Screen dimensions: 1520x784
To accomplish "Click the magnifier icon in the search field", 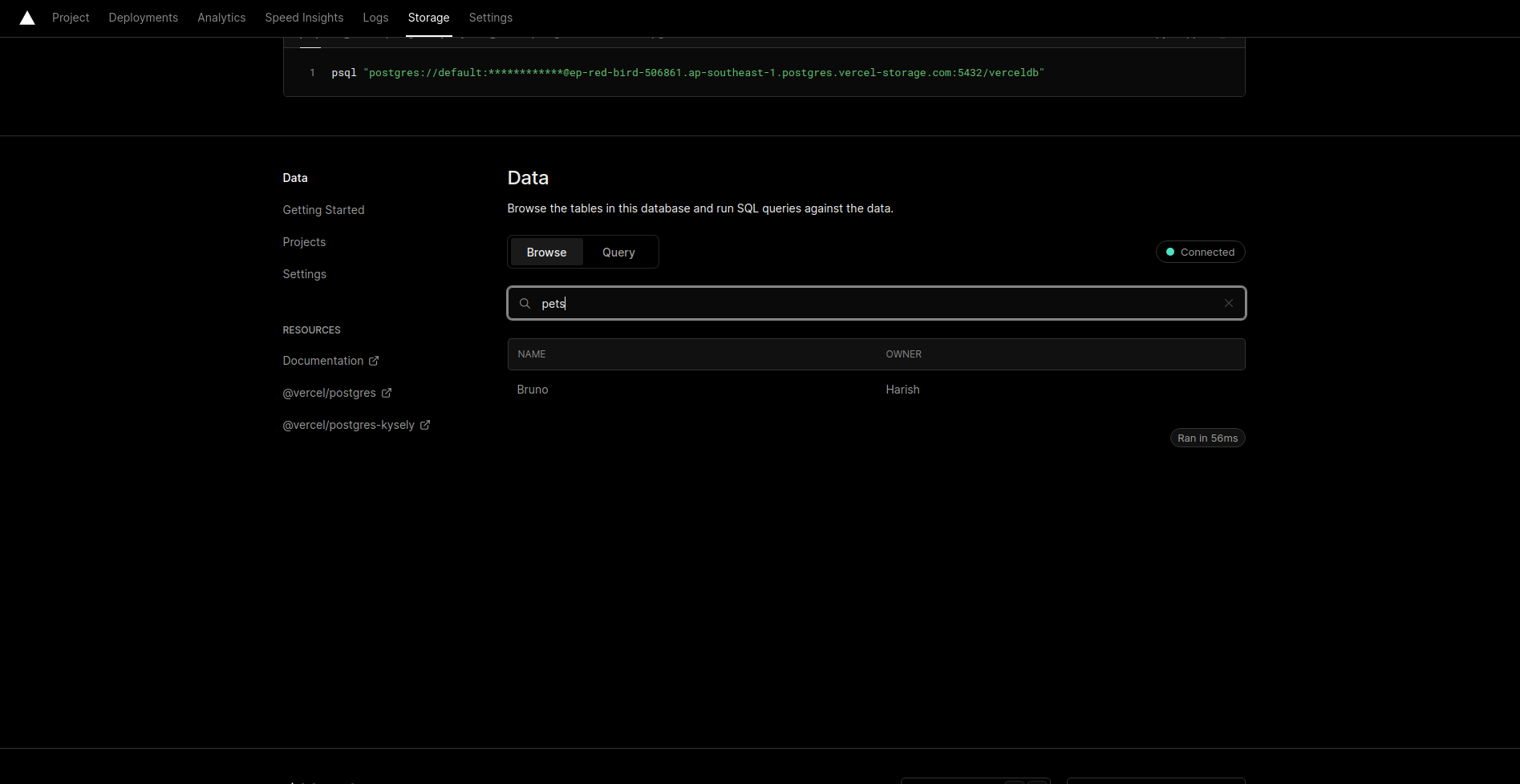I will (525, 303).
